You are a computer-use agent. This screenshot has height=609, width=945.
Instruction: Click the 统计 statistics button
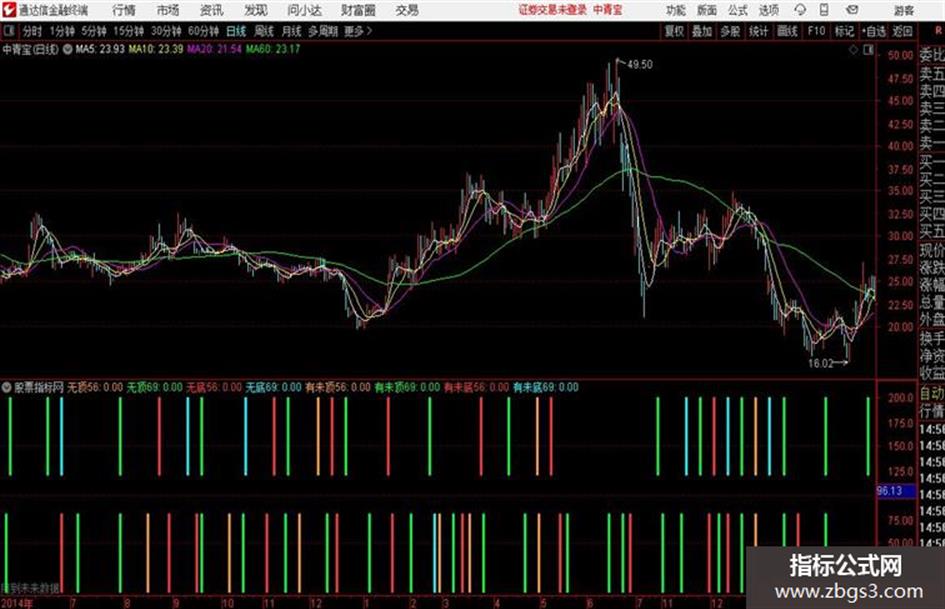point(758,31)
